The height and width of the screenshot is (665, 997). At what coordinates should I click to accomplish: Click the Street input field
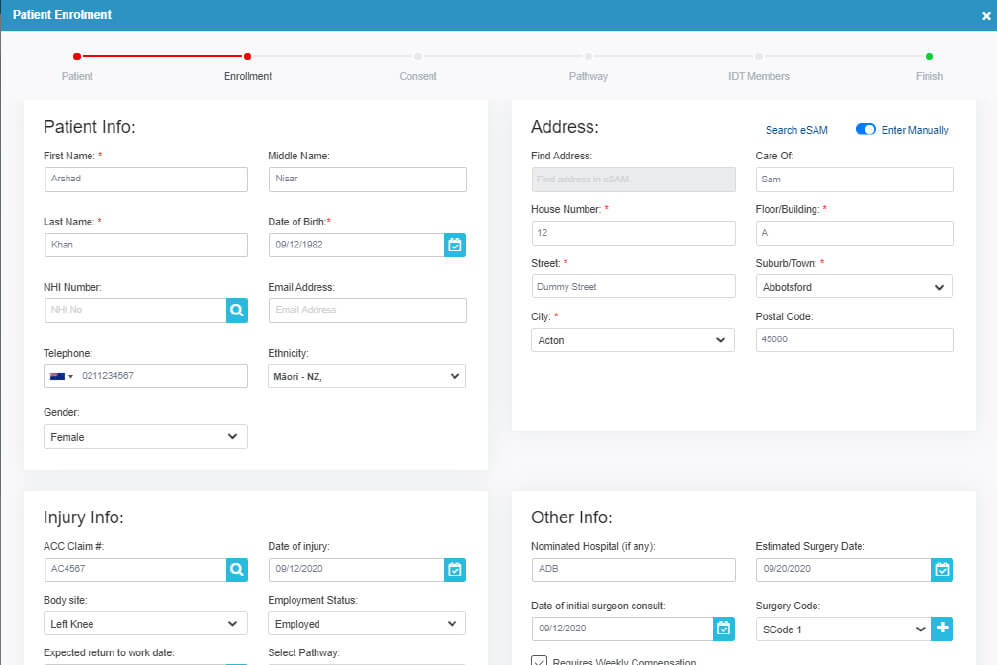(633, 287)
